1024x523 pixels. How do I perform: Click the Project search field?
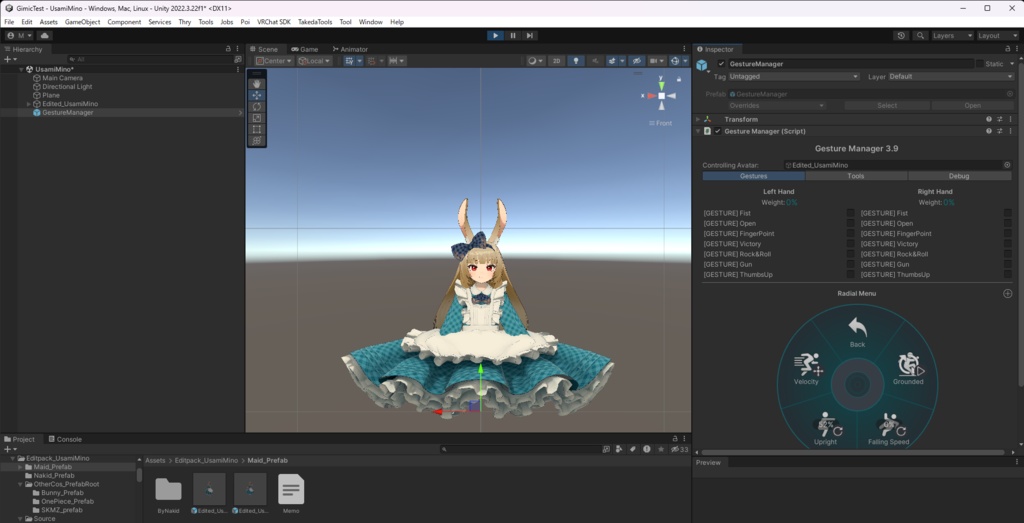pos(520,449)
